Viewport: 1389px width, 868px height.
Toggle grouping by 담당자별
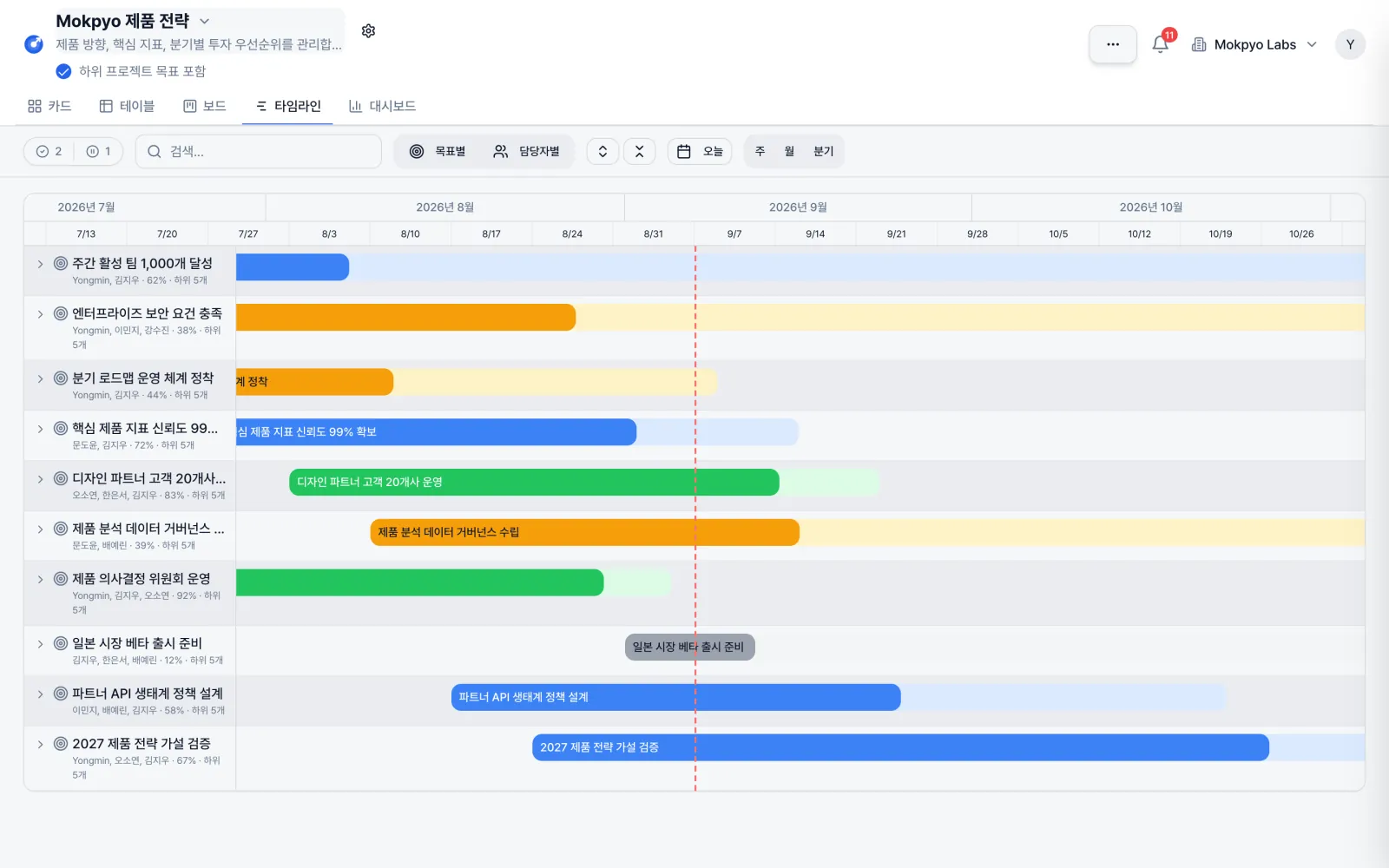(x=526, y=151)
